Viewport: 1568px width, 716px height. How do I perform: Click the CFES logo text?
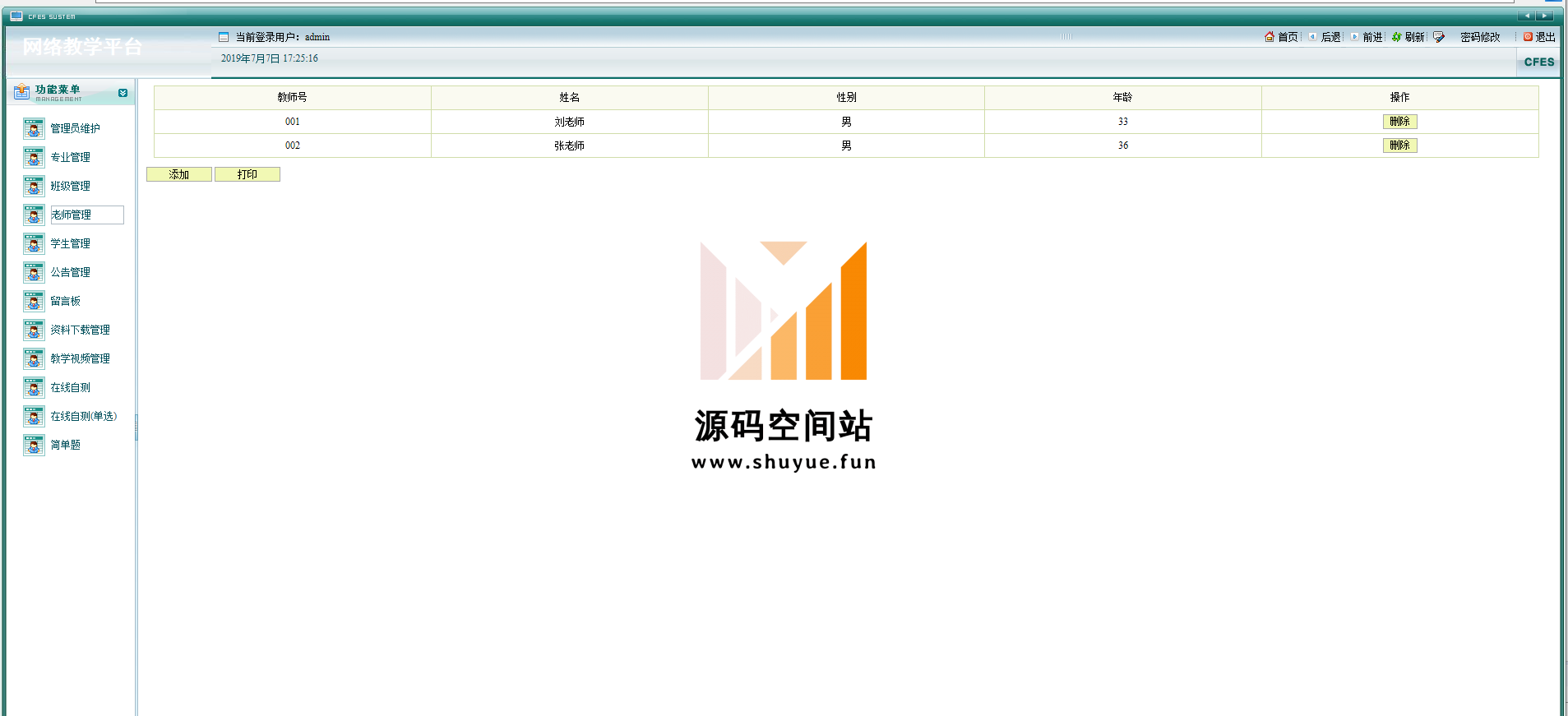1539,62
